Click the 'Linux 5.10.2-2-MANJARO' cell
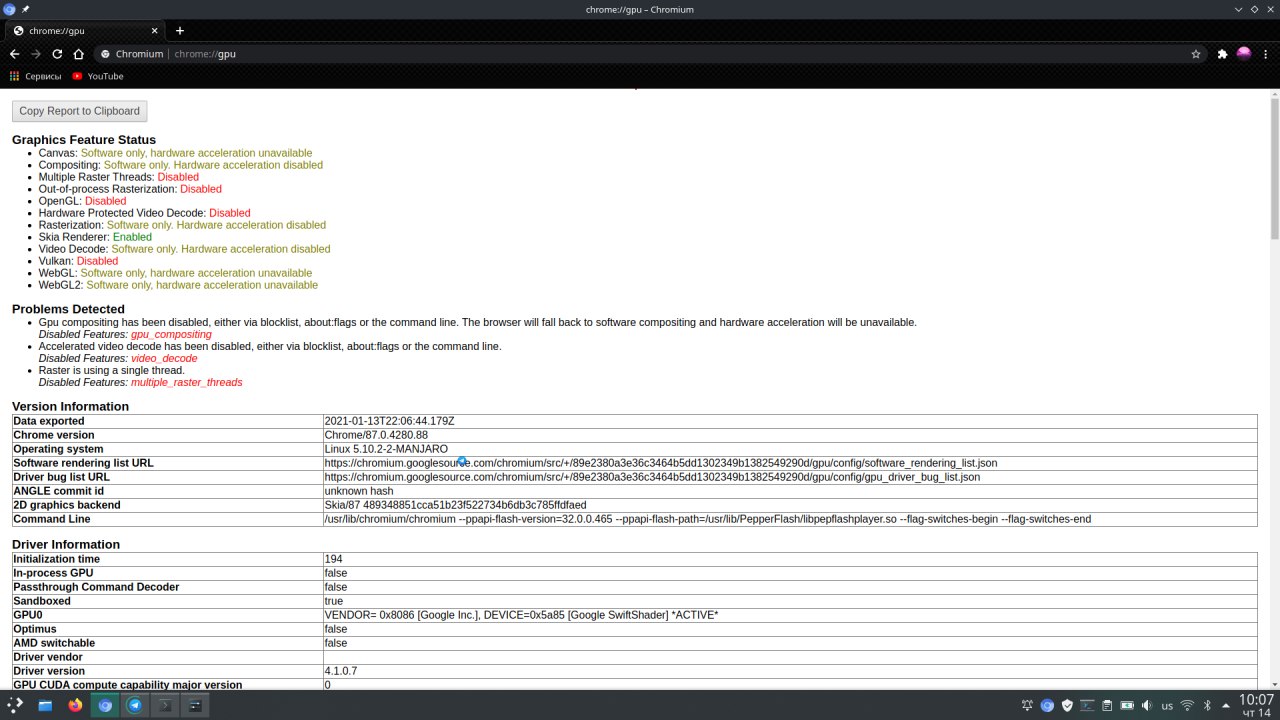The width and height of the screenshot is (1280, 720). pyautogui.click(x=790, y=449)
